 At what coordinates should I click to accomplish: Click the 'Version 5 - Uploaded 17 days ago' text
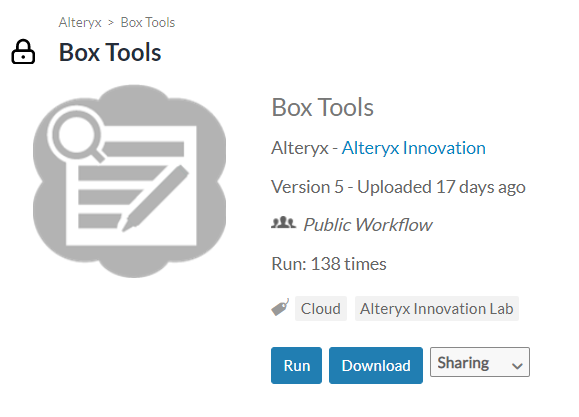click(x=398, y=187)
